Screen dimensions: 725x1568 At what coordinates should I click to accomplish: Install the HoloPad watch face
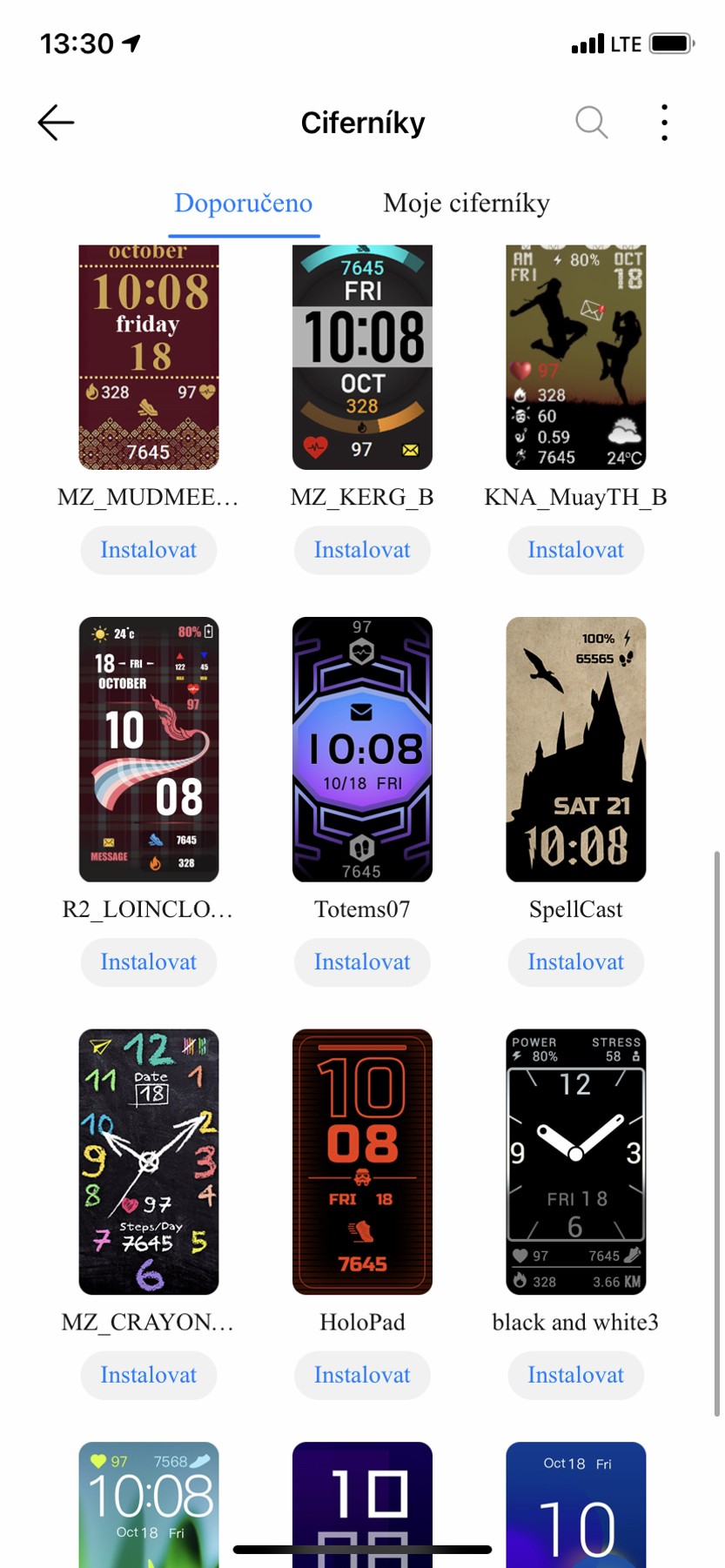pos(362,1375)
